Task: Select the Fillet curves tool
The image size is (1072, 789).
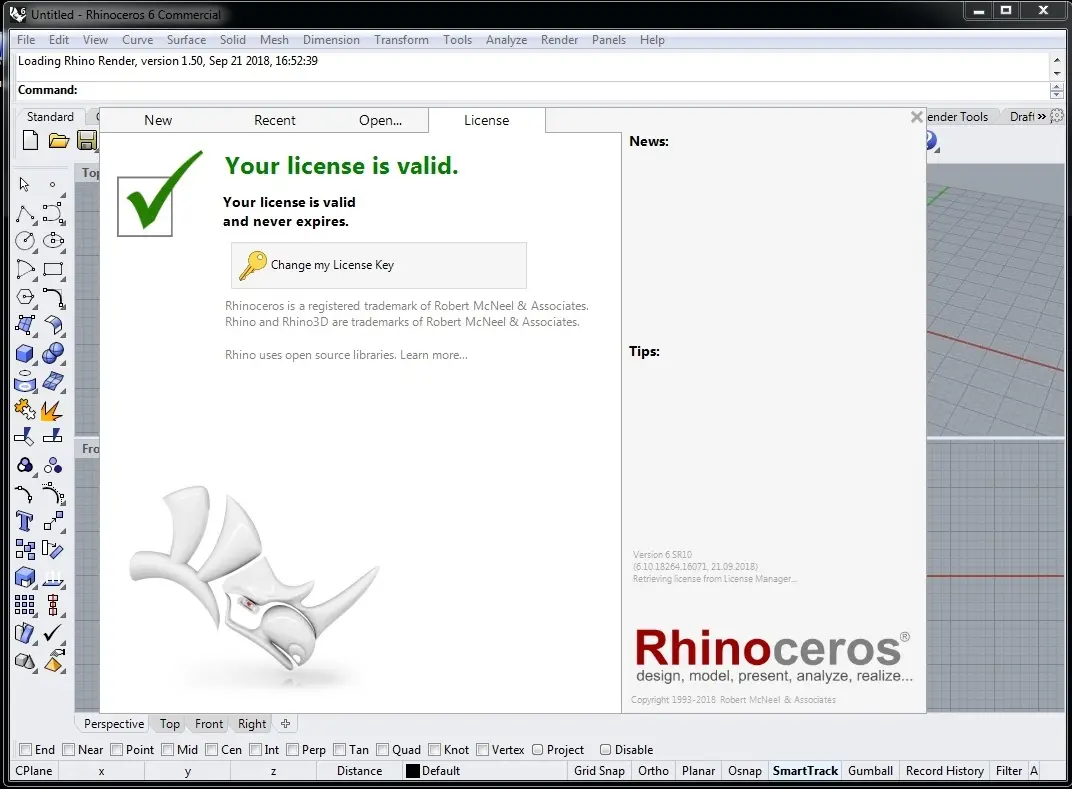Action: click(x=53, y=297)
